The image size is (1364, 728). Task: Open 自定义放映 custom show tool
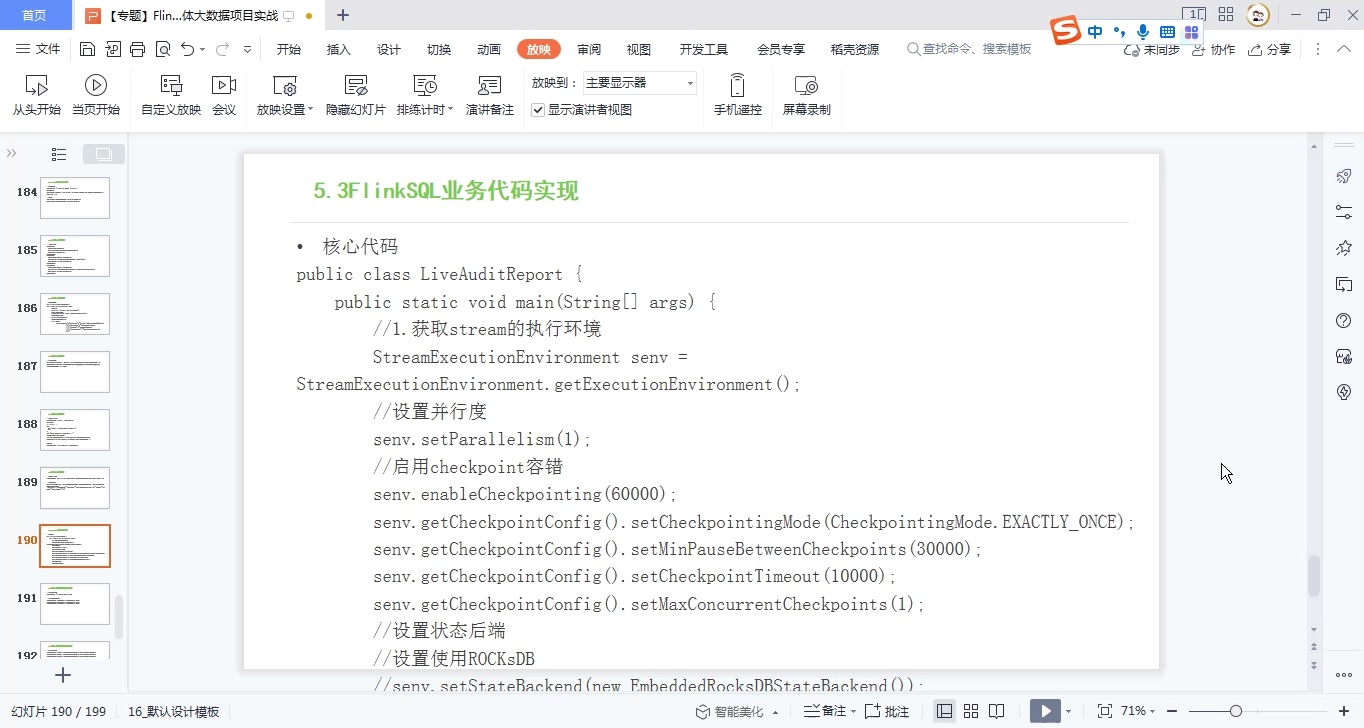pyautogui.click(x=170, y=95)
